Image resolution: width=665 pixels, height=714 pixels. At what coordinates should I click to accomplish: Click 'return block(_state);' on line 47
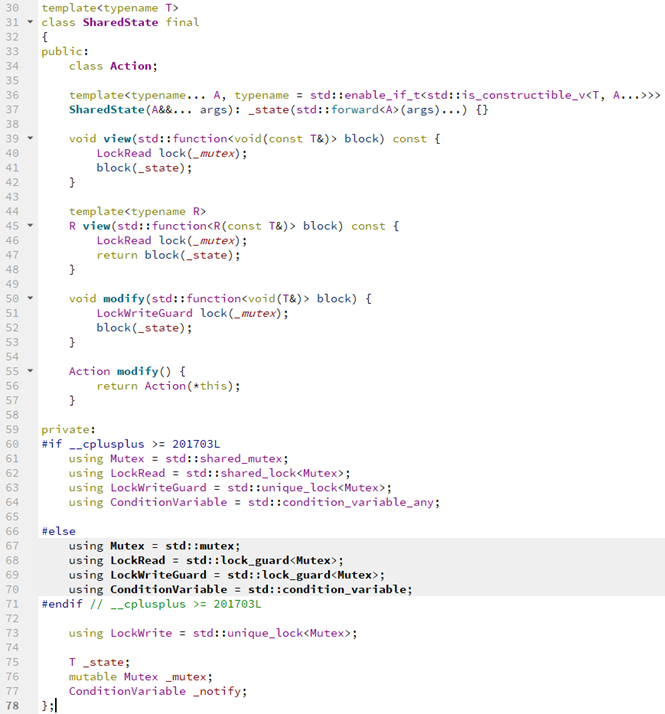click(168, 255)
